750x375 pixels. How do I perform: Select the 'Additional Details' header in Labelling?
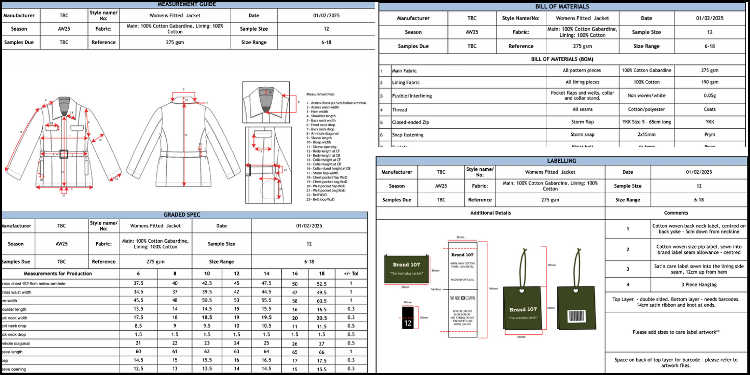[x=491, y=213]
